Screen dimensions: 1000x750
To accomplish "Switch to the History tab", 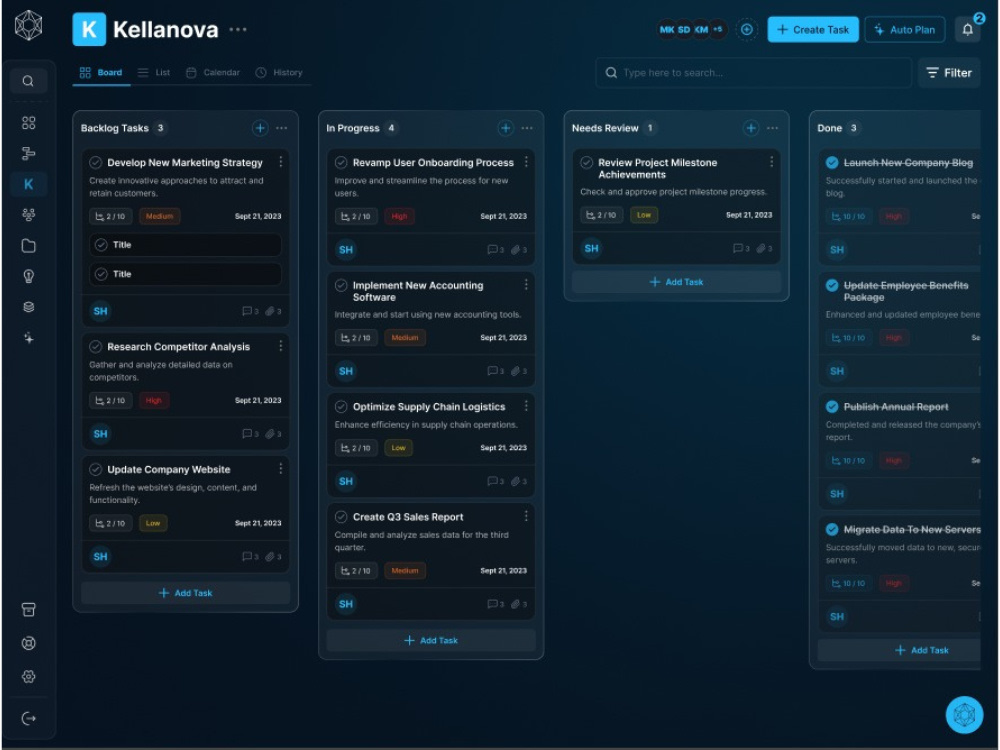I will [x=279, y=72].
